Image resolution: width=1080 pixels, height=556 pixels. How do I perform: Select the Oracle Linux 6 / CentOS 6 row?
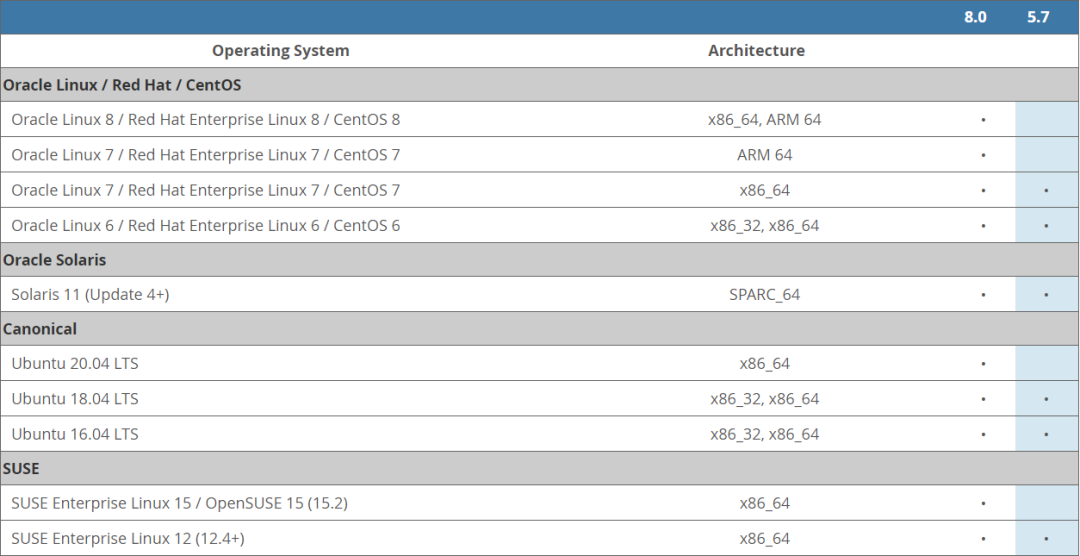pos(205,226)
